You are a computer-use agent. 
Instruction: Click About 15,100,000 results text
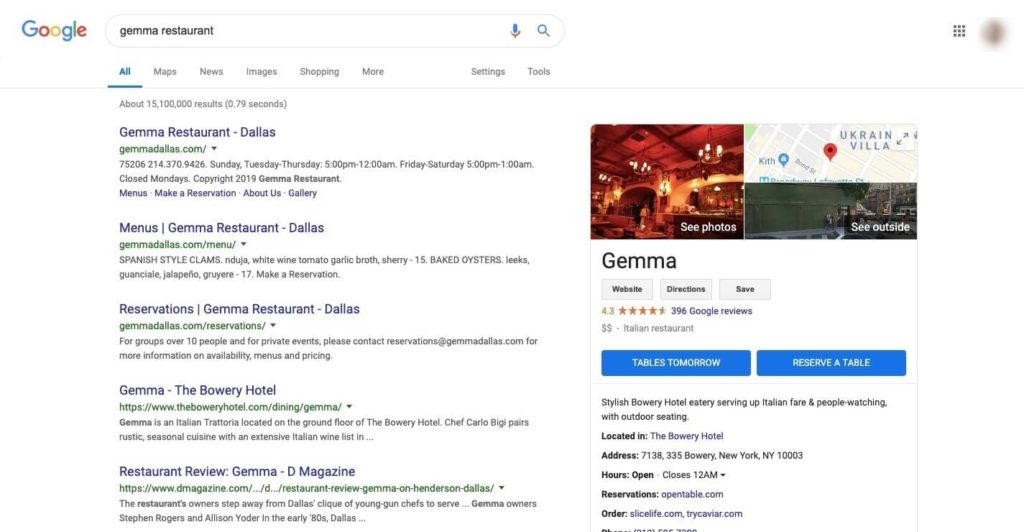(x=203, y=104)
